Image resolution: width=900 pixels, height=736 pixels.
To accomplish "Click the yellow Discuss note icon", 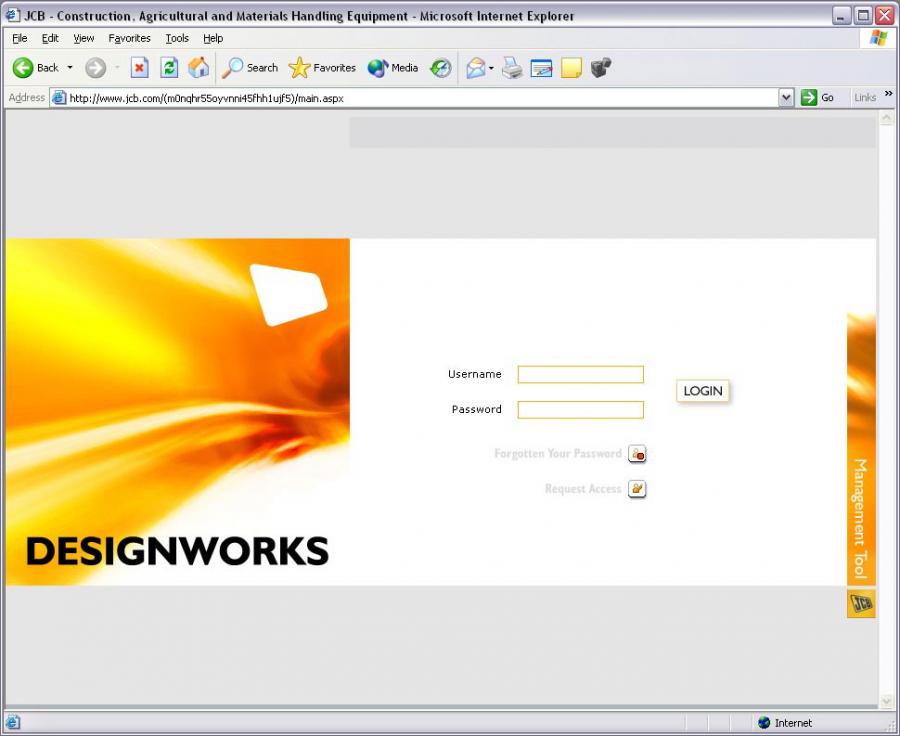I will pos(571,68).
